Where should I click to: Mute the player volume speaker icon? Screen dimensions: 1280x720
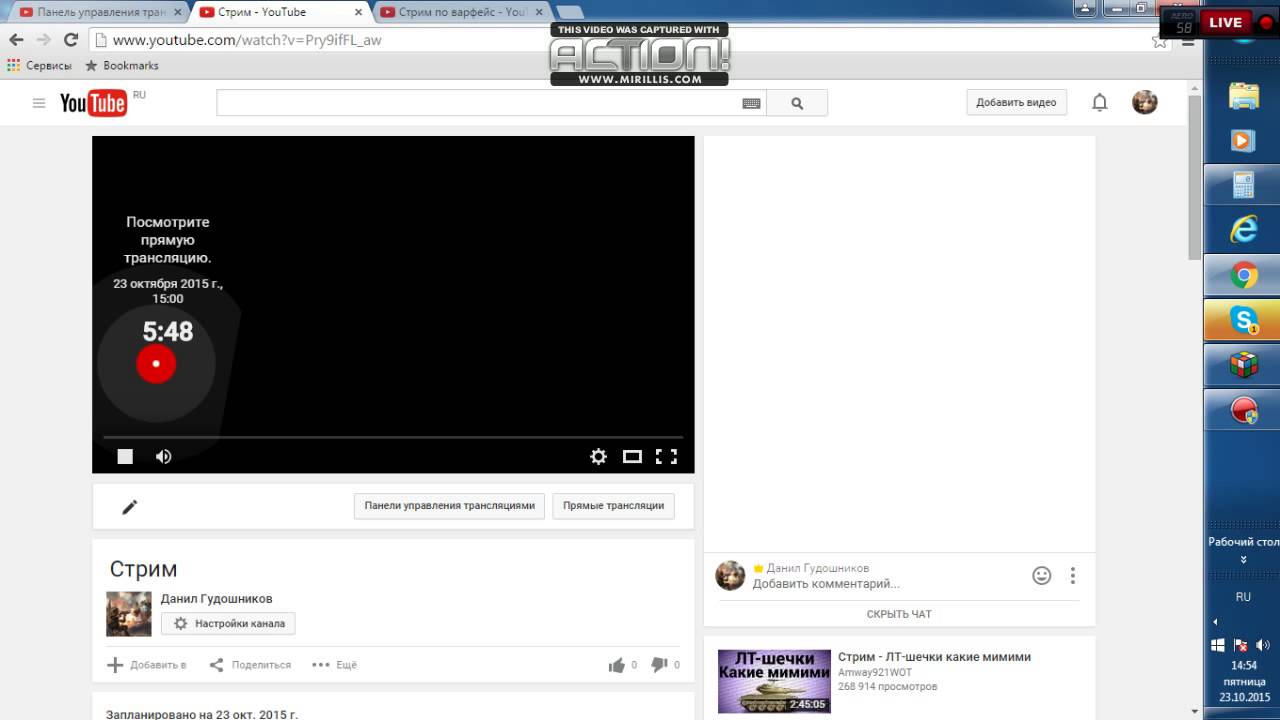[164, 457]
